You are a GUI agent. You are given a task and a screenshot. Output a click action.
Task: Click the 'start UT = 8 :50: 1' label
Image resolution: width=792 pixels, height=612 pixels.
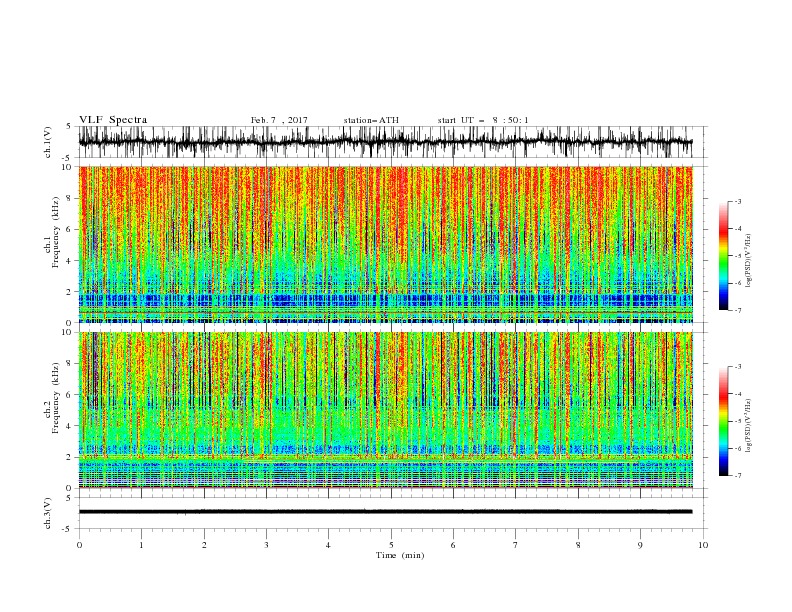pos(483,120)
